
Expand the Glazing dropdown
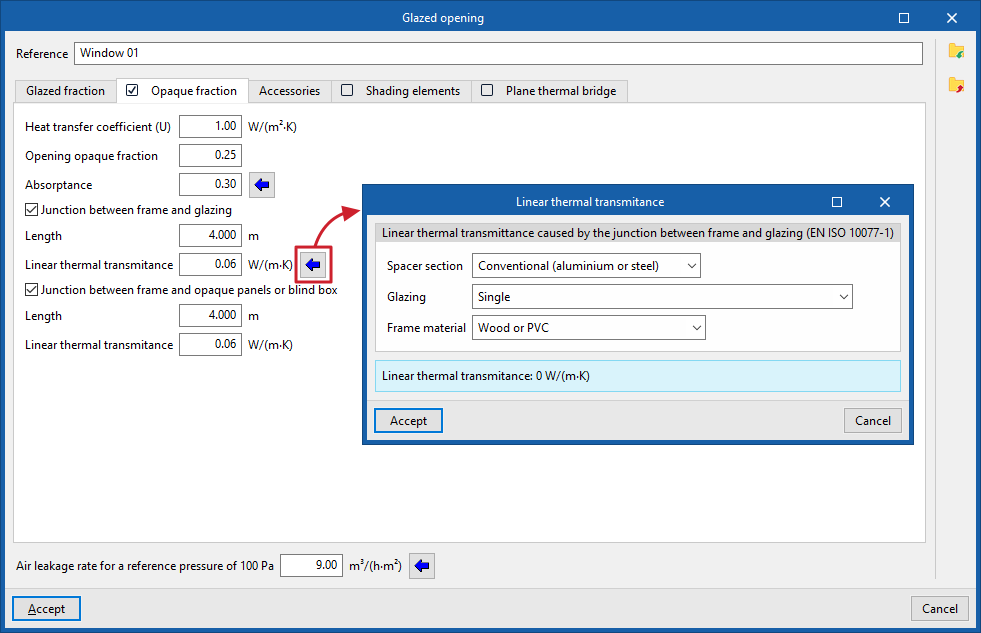point(662,297)
